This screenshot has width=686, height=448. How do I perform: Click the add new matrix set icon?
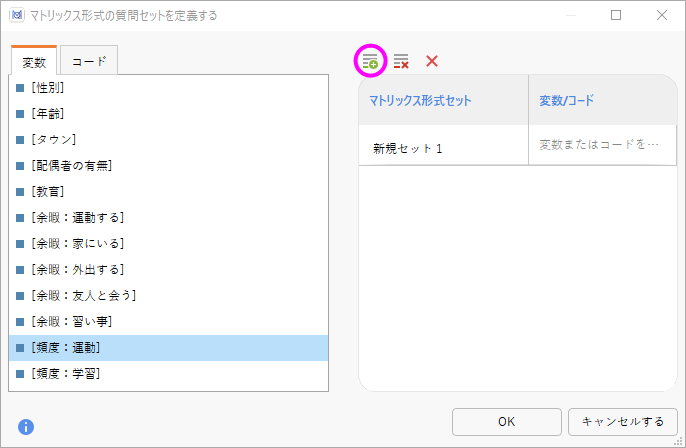point(370,61)
